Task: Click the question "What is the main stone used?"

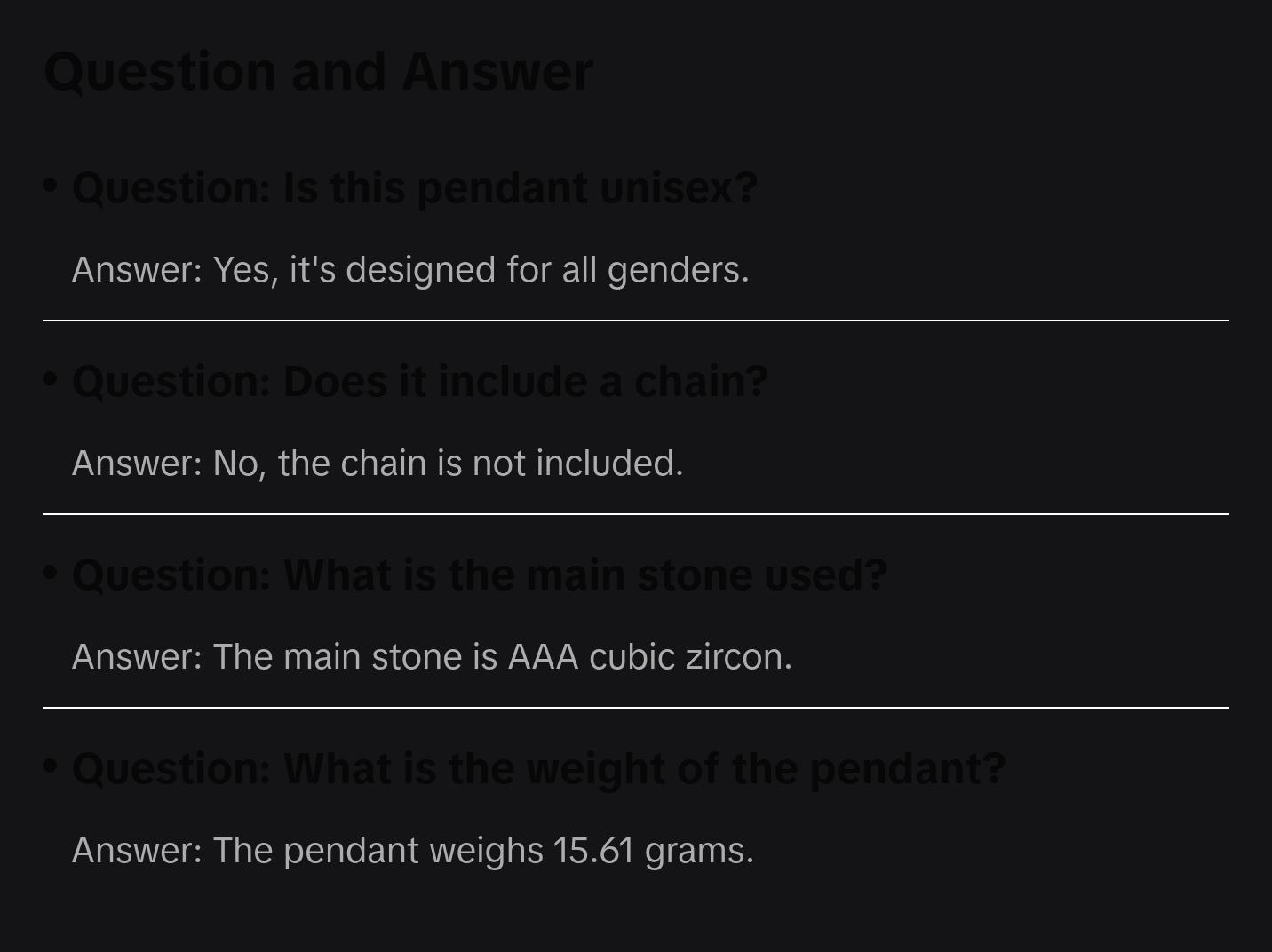Action: [x=480, y=575]
